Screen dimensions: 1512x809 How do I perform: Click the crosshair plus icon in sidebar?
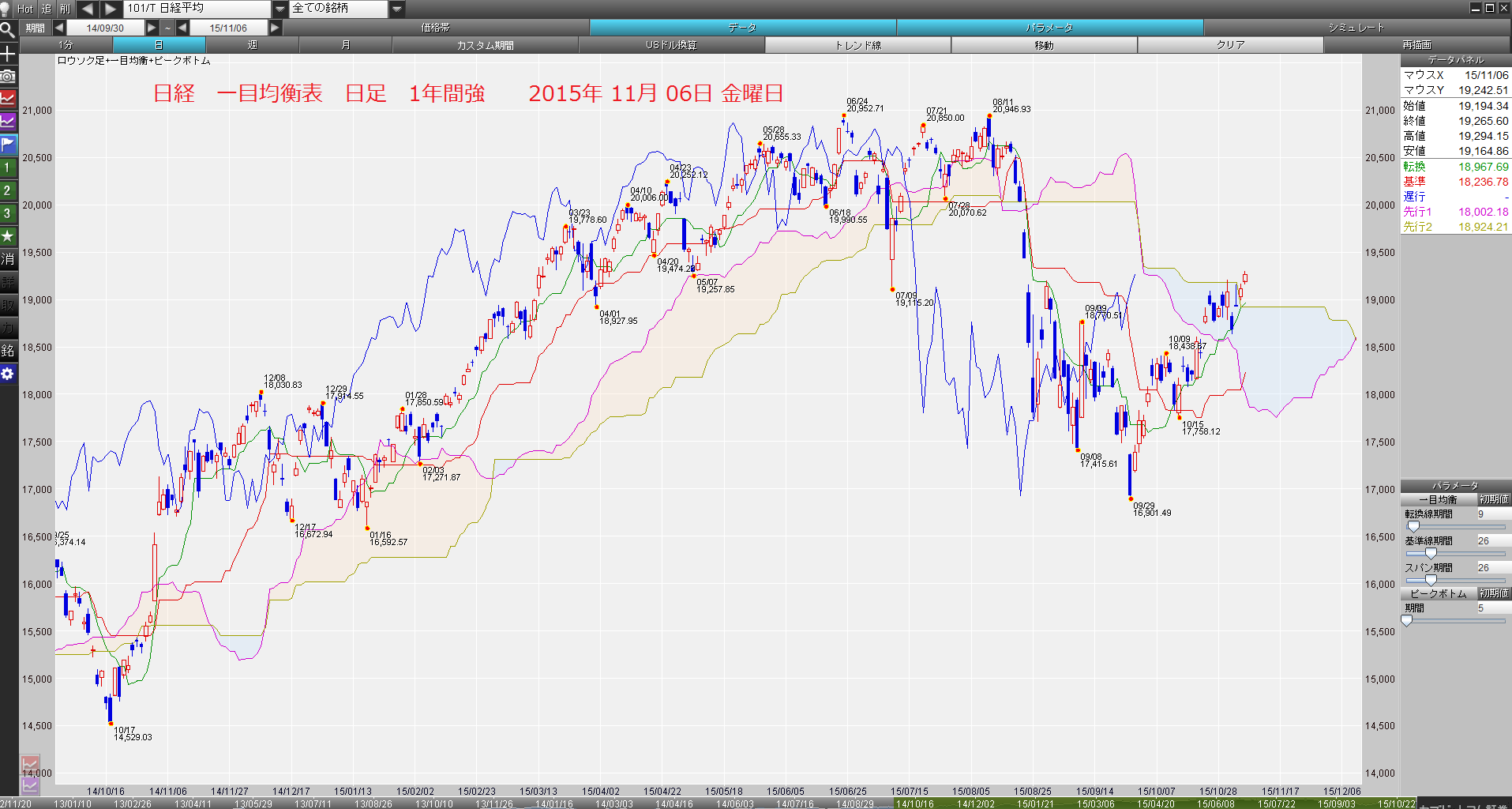pyautogui.click(x=8, y=54)
